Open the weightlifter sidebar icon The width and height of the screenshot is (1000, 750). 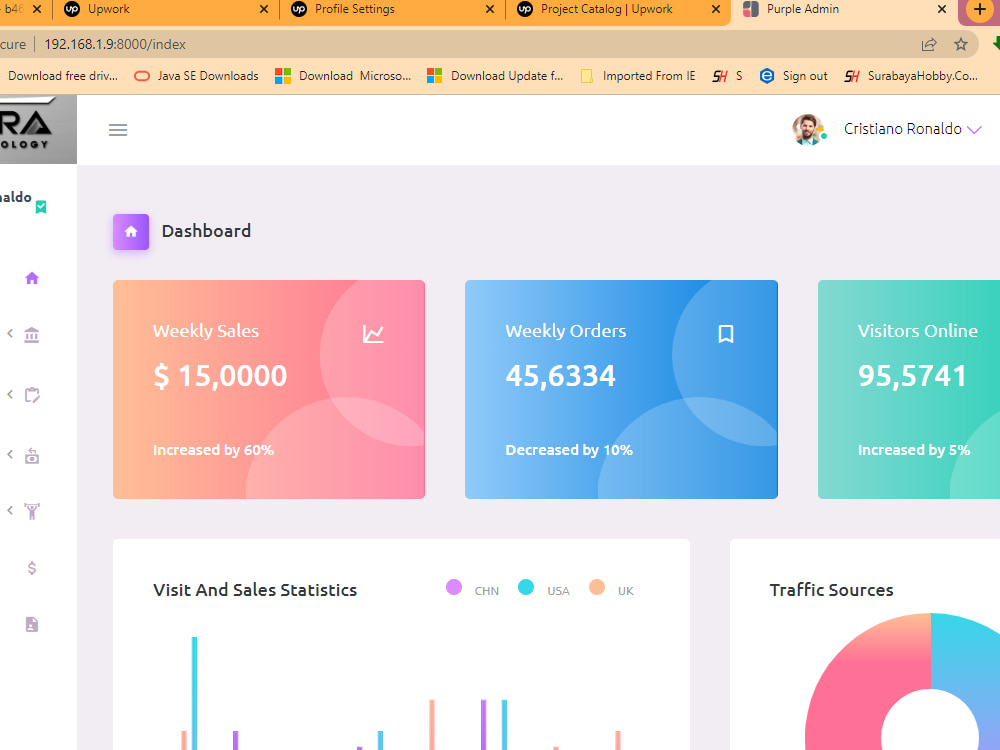[x=32, y=511]
